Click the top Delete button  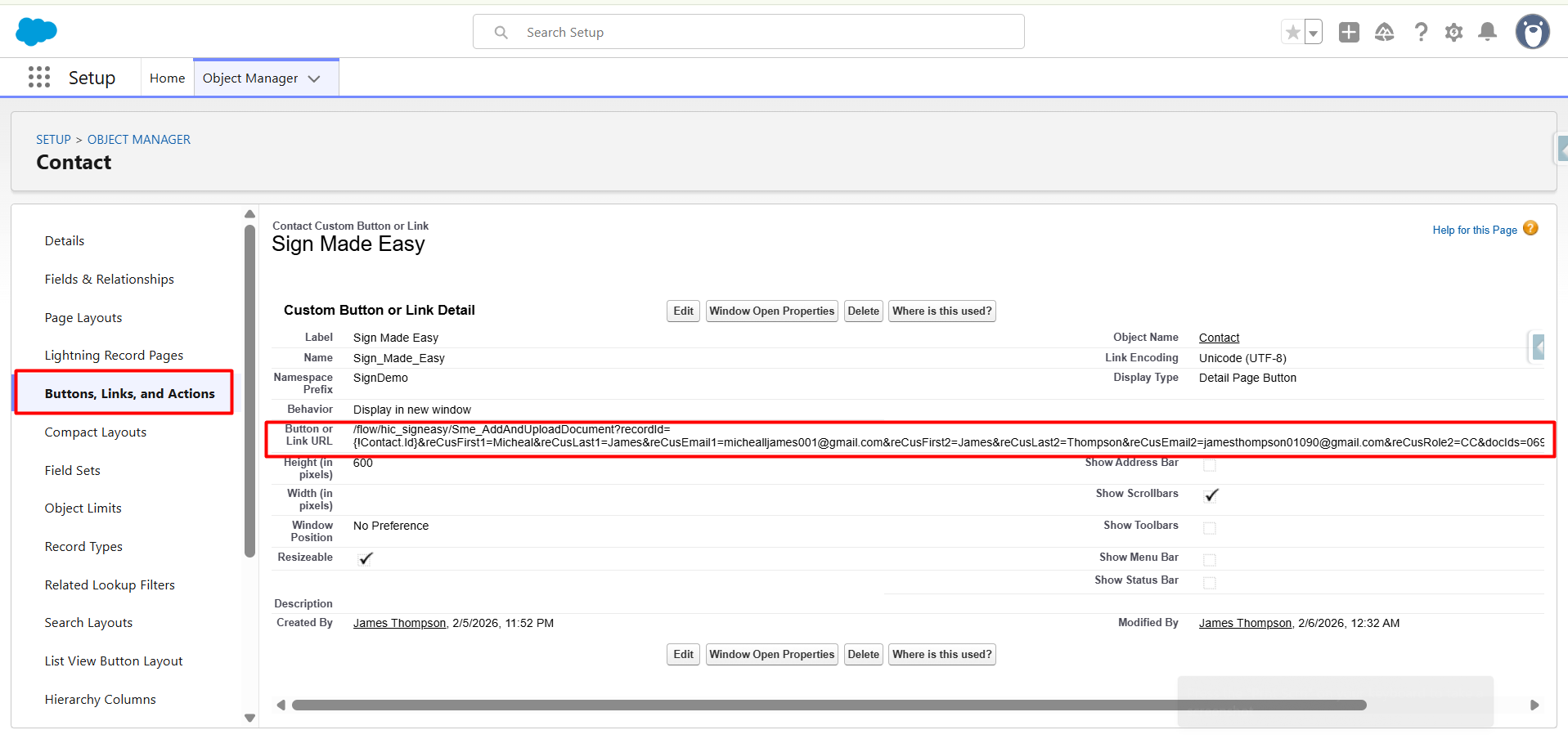864,311
